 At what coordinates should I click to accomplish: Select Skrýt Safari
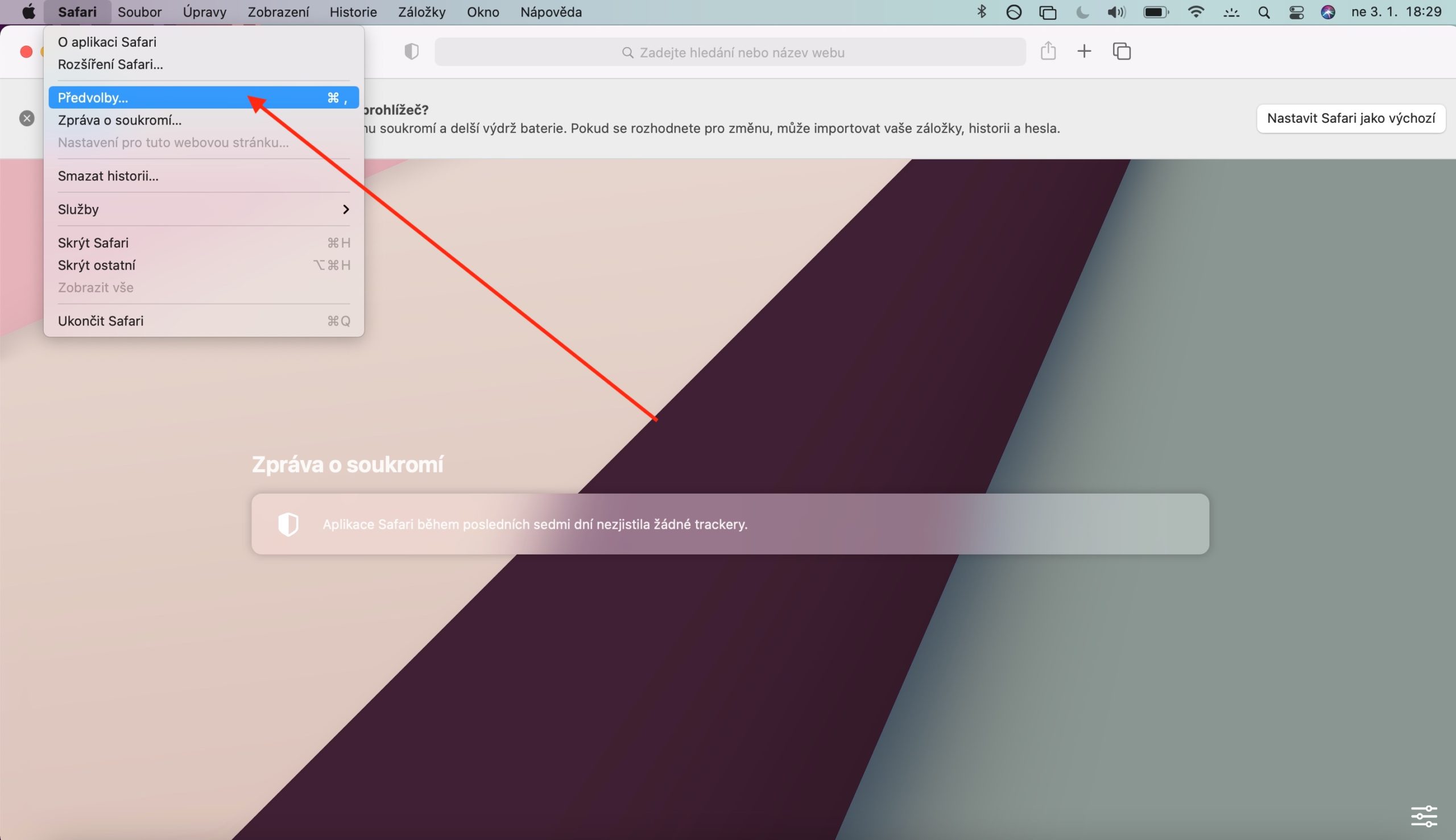pyautogui.click(x=204, y=243)
